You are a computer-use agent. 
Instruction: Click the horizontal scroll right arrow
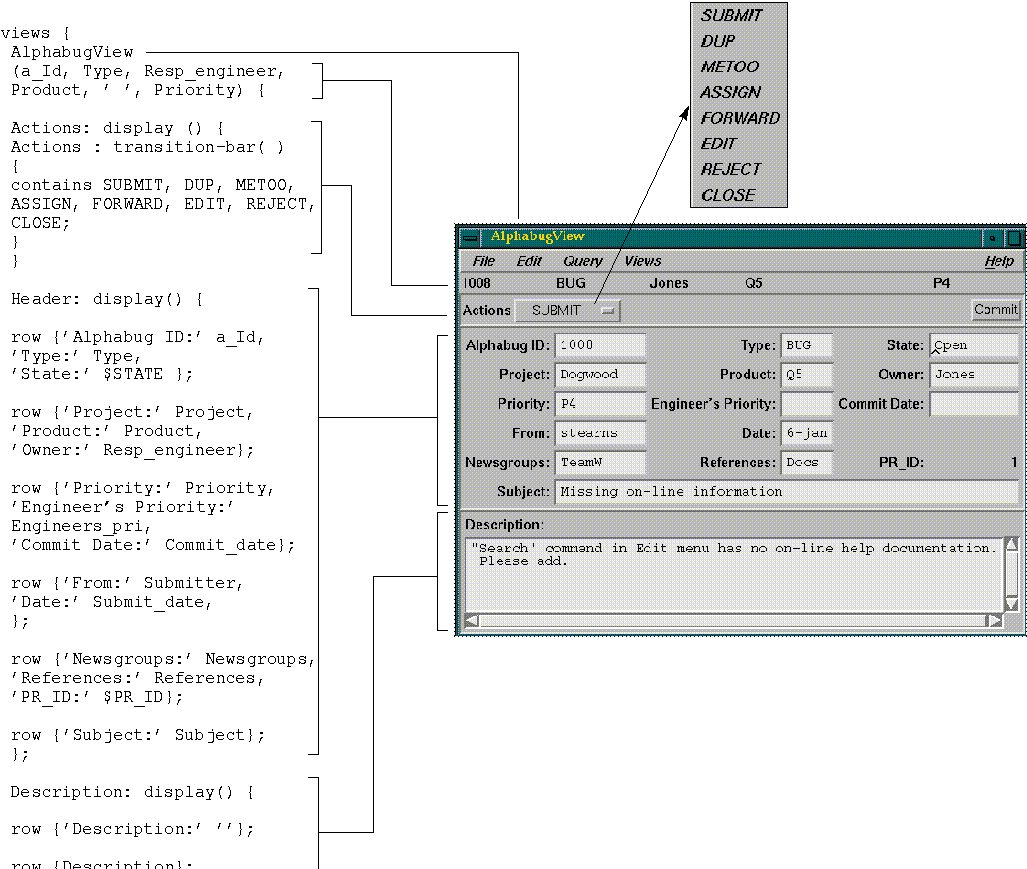pos(994,620)
